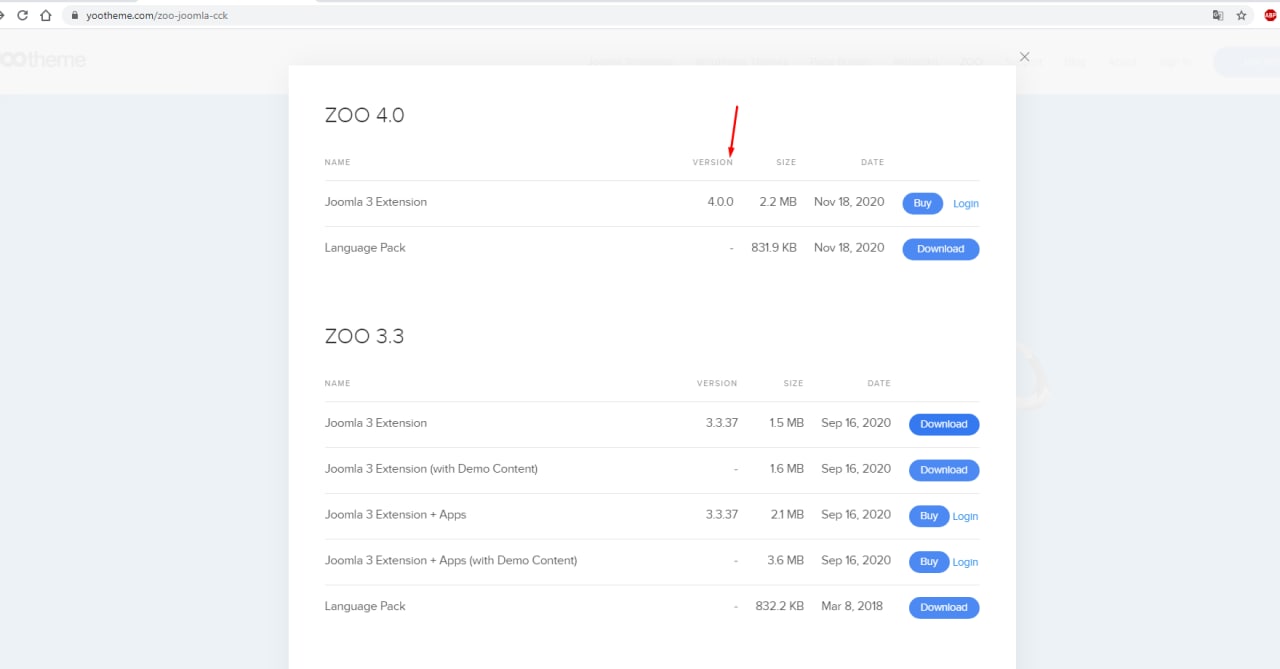Select Nov 18, 2020 in the 2.2 MB row
Image resolution: width=1280 pixels, height=669 pixels.
(849, 202)
